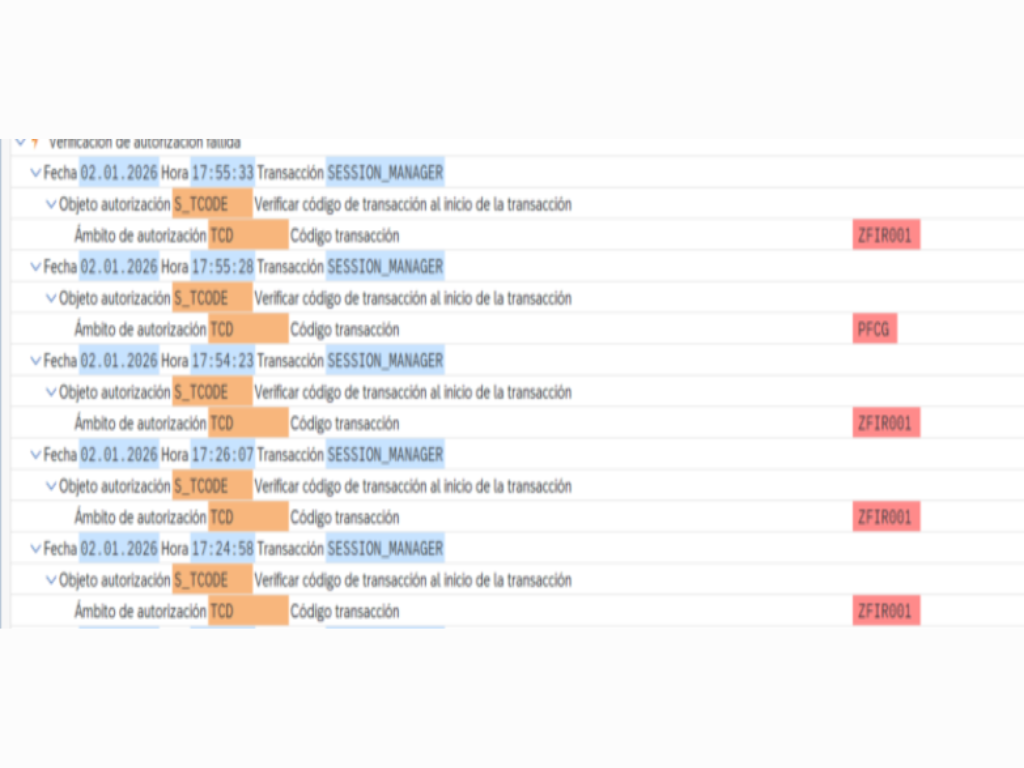
Task: Click the orange icon beside 'Verificación de autorización fallida'
Action: coord(35,142)
